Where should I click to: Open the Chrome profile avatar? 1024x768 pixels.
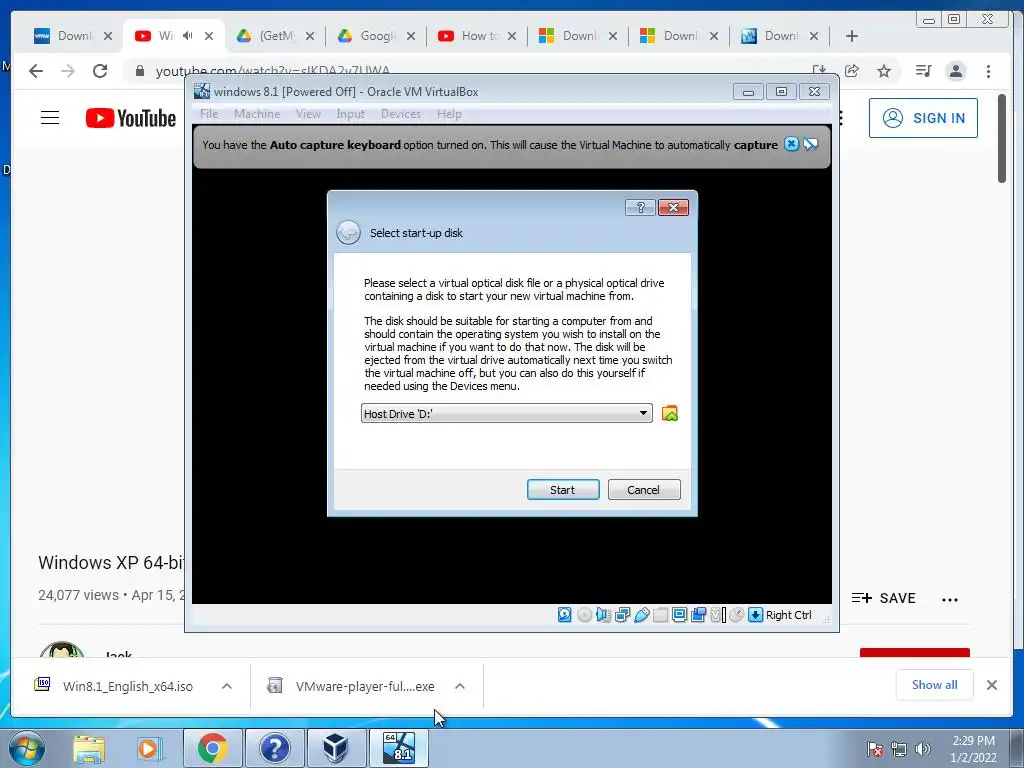(956, 71)
